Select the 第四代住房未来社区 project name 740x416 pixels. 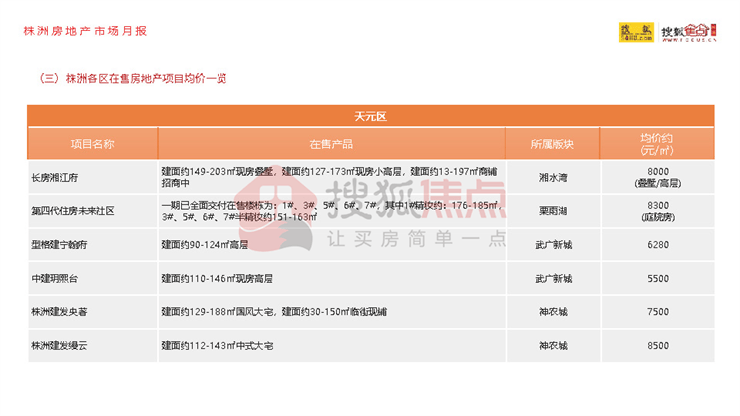[73, 211]
